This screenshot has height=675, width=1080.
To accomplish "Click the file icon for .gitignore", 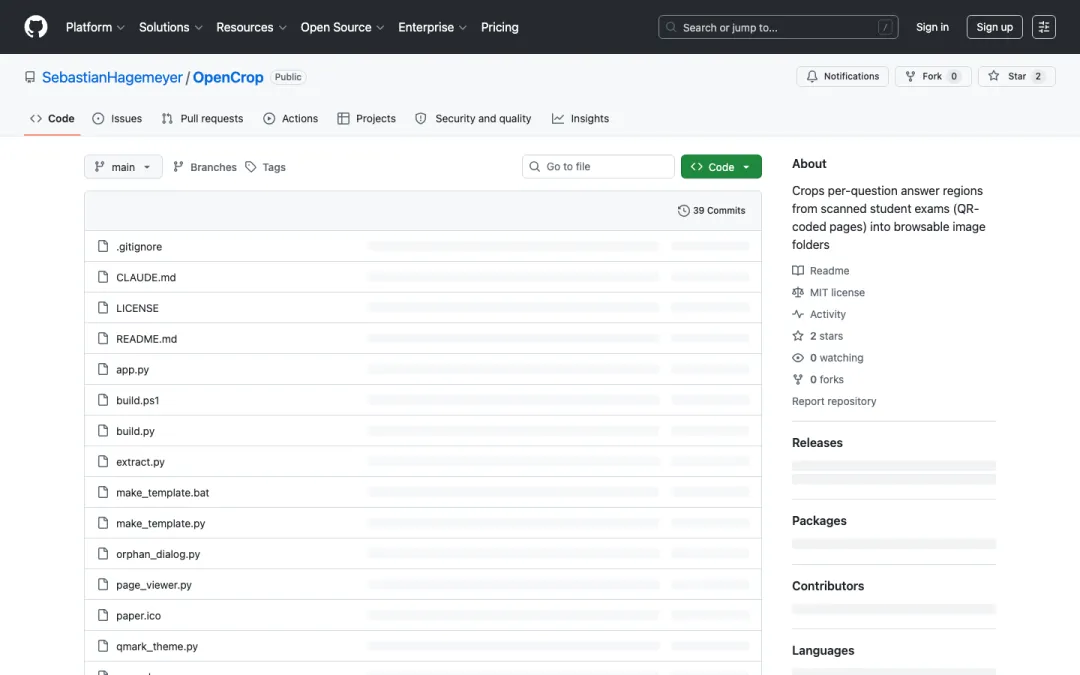I will [x=103, y=246].
